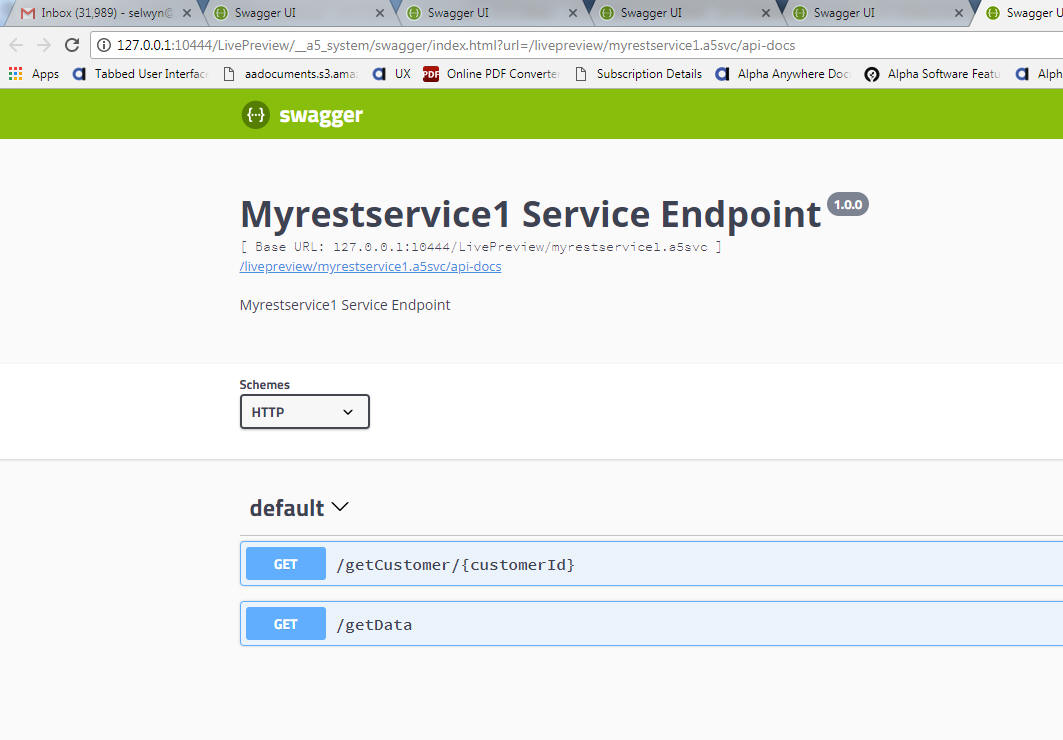Screen dimensions: 1063x740
Task: Click the 1.0.0 version badge
Action: (x=847, y=204)
